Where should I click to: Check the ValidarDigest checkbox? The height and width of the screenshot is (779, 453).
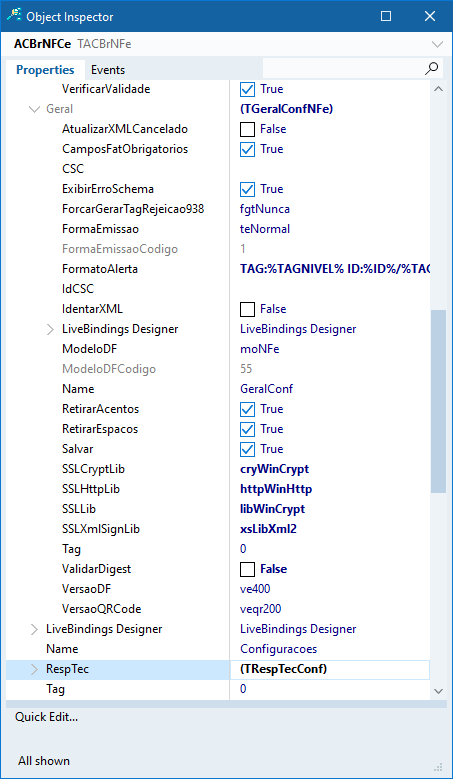[x=247, y=569]
